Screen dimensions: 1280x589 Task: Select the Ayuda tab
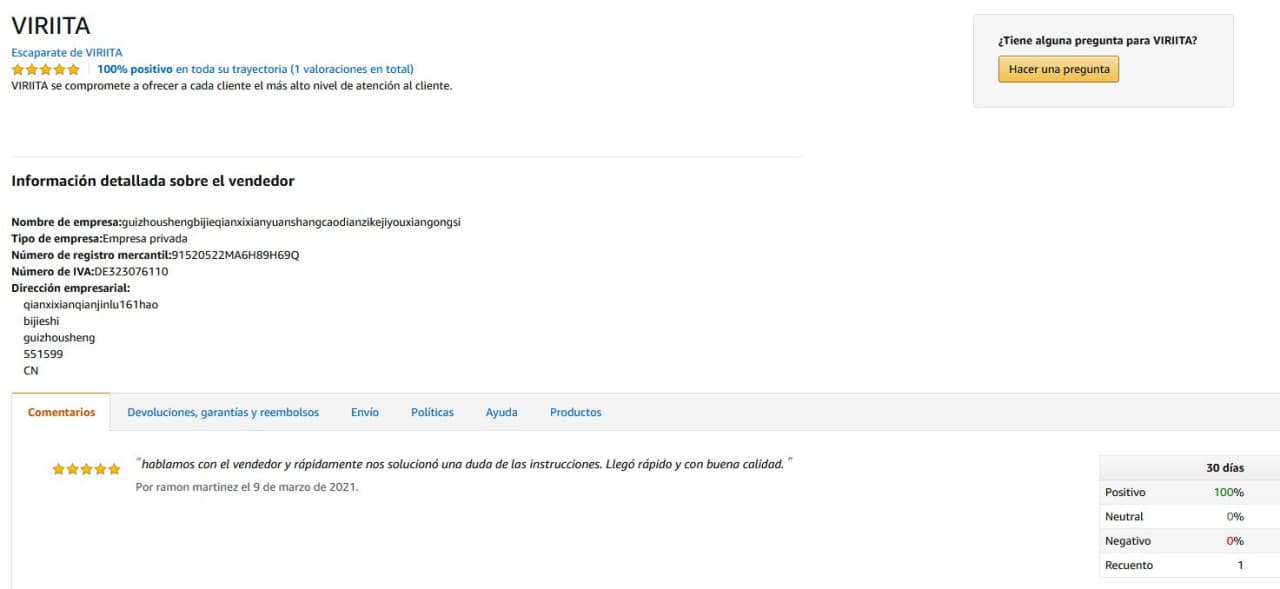[x=502, y=412]
